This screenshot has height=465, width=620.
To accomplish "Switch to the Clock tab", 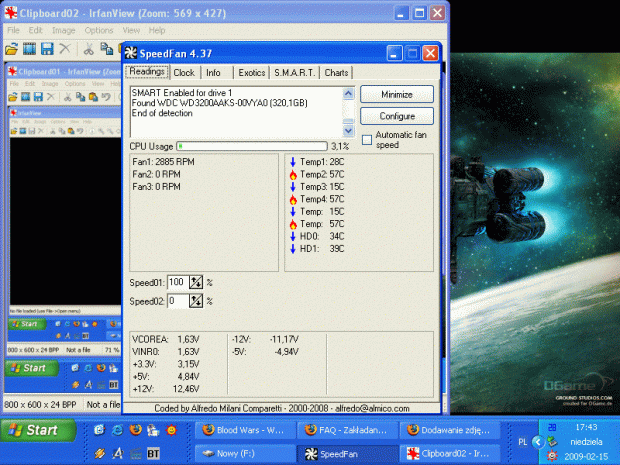I will (184, 73).
